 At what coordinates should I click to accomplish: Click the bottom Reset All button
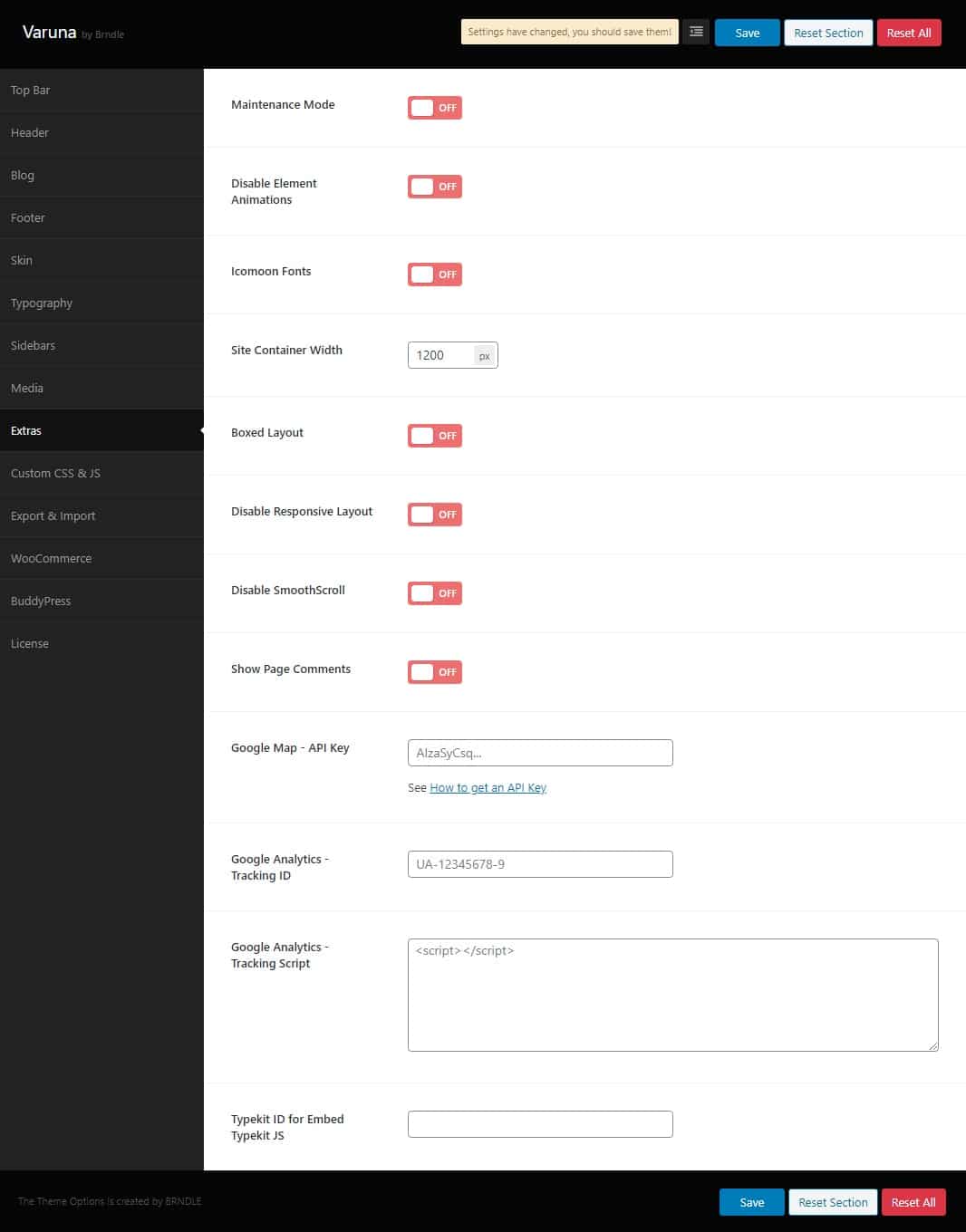point(913,1202)
